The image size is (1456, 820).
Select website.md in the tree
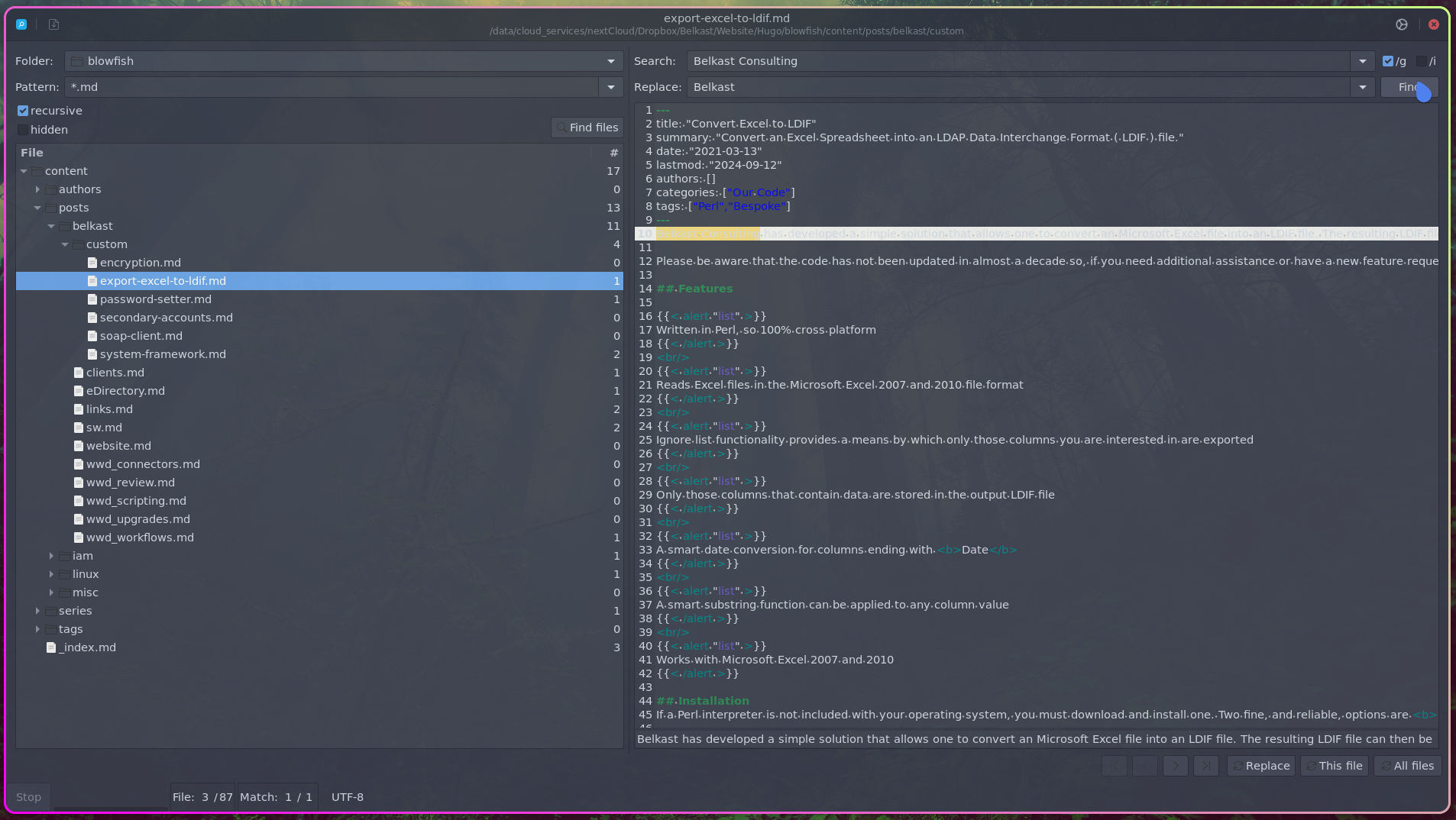coord(319,446)
